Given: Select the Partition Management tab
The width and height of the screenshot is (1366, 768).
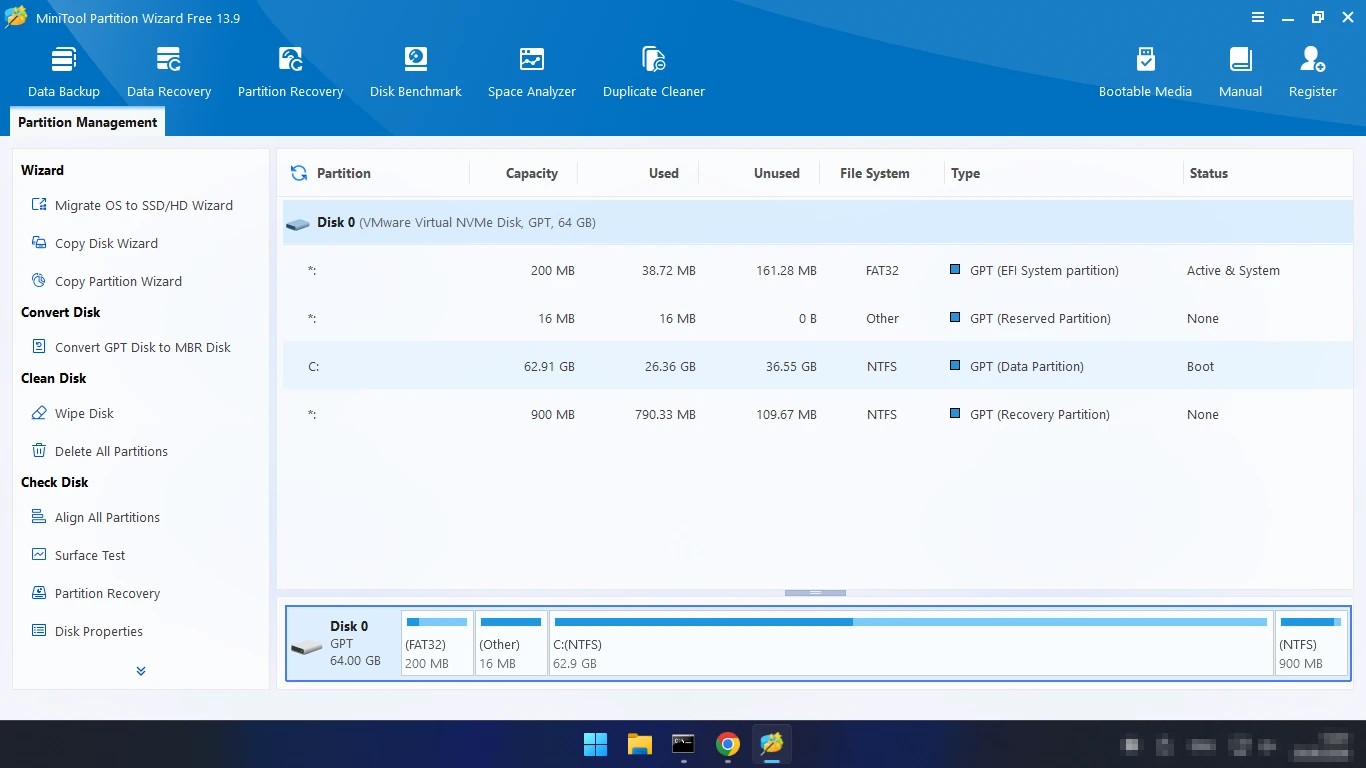Looking at the screenshot, I should click(88, 122).
